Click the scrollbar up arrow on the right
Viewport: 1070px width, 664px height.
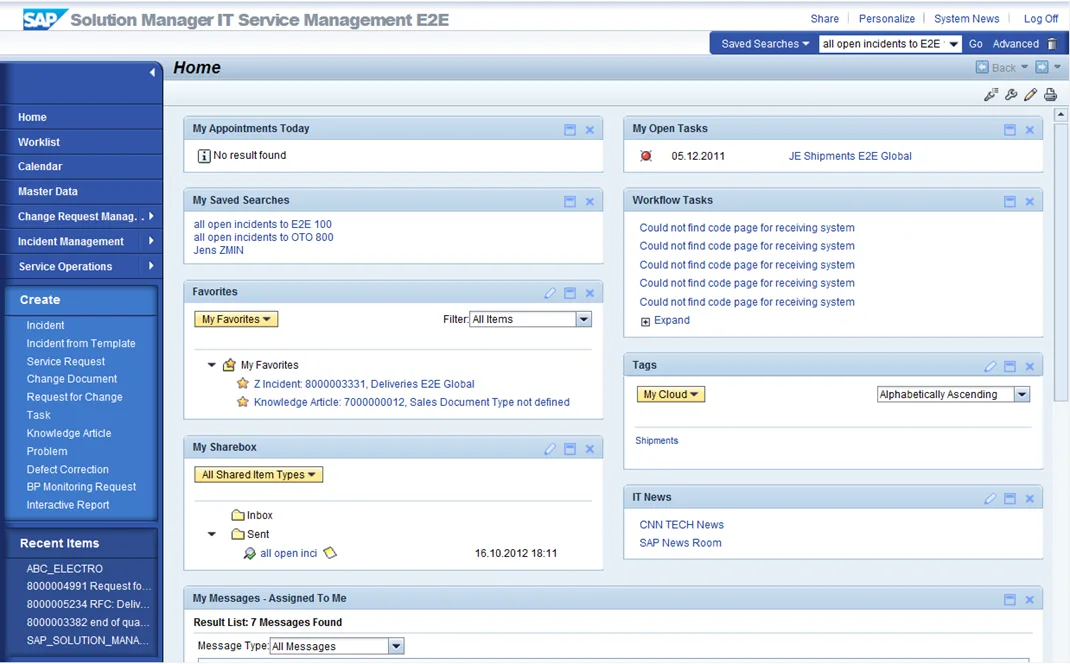[x=1061, y=115]
